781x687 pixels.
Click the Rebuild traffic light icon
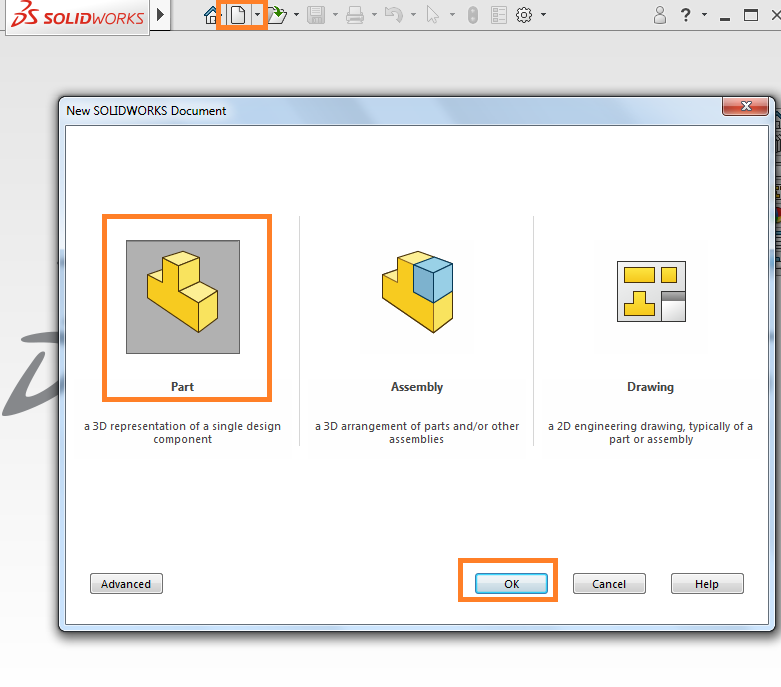click(473, 15)
